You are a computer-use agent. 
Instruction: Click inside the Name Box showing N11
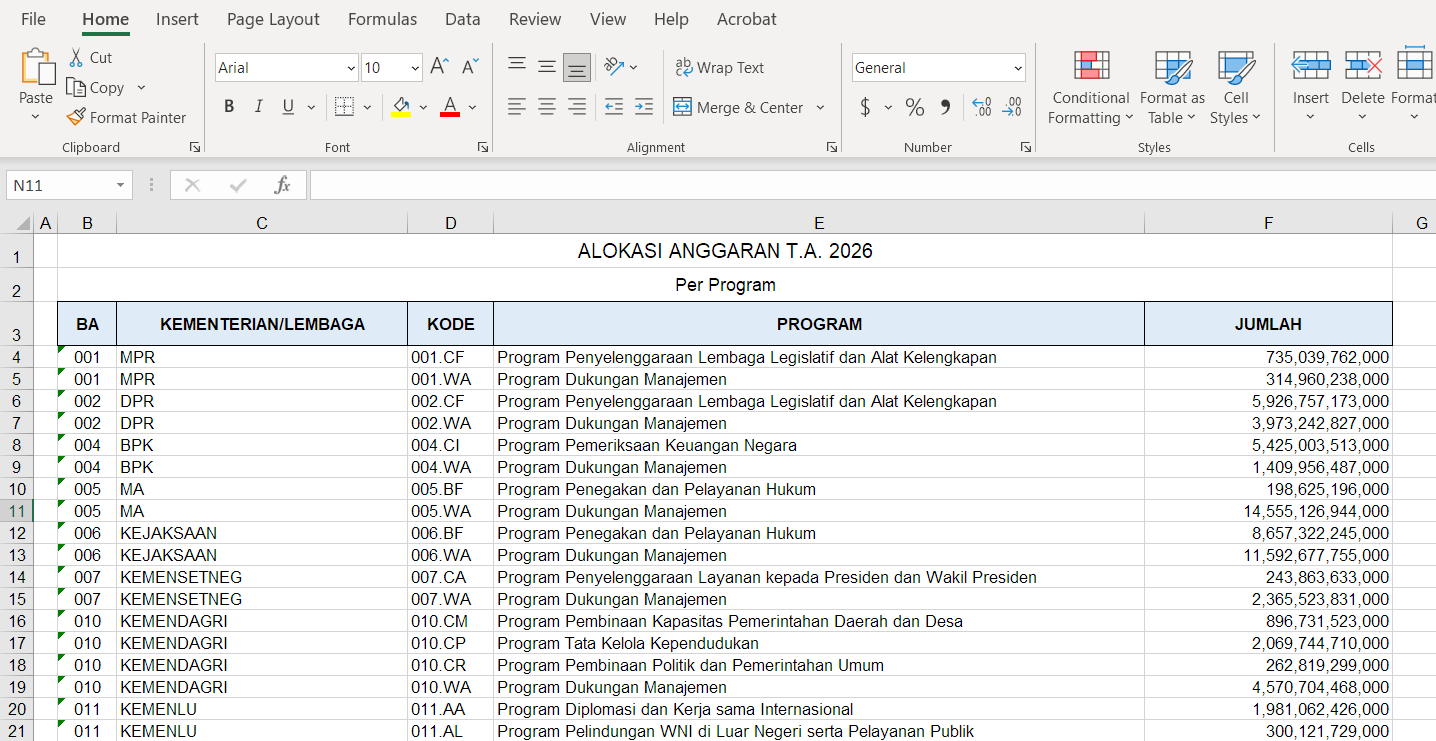[60, 185]
